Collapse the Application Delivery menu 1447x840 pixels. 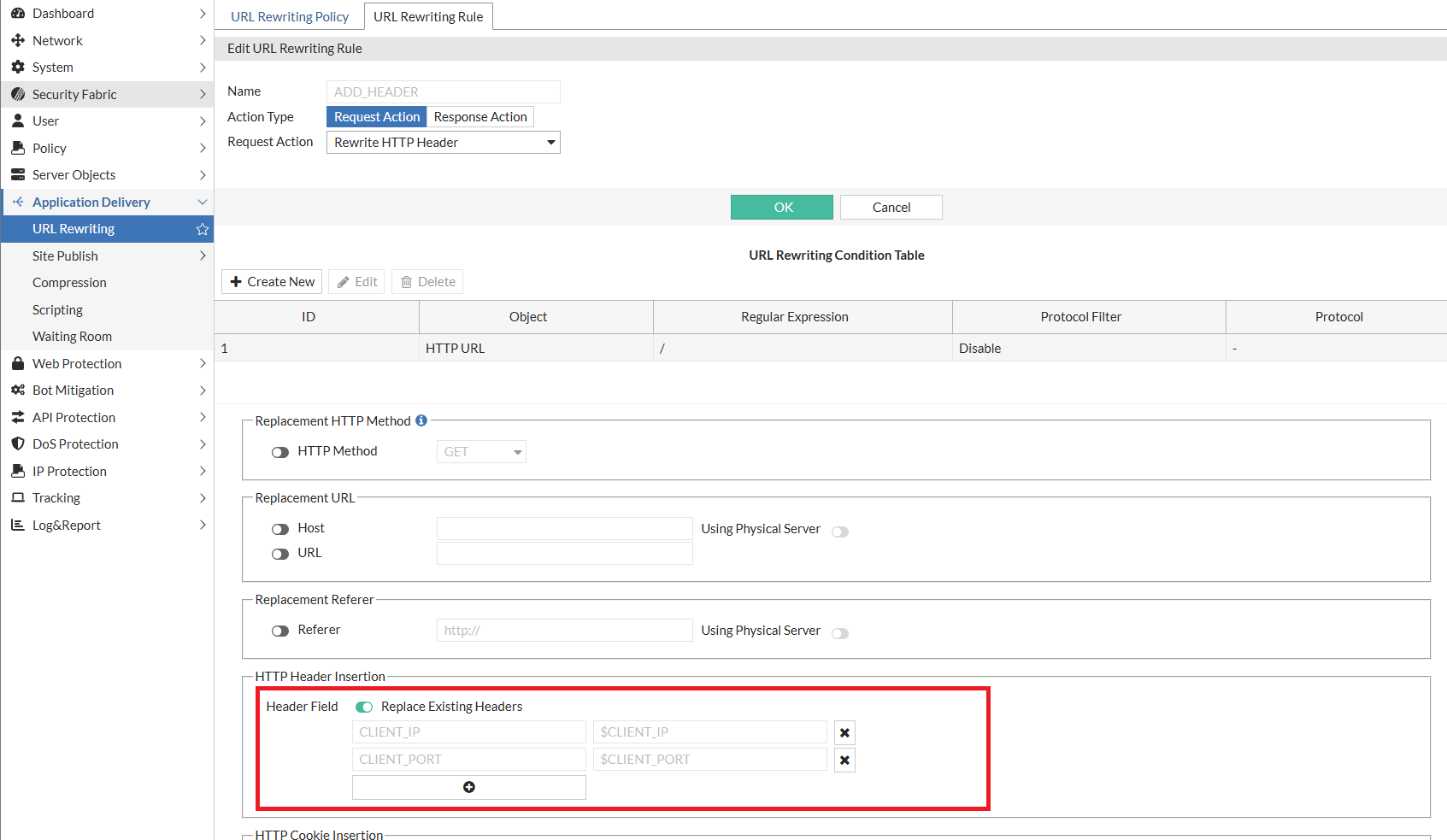[x=203, y=203]
